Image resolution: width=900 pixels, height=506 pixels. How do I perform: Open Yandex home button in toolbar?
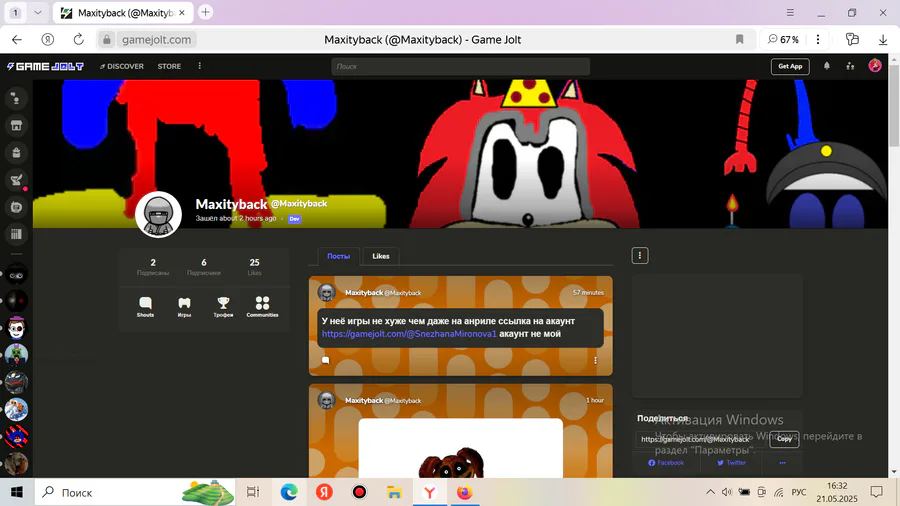48,40
